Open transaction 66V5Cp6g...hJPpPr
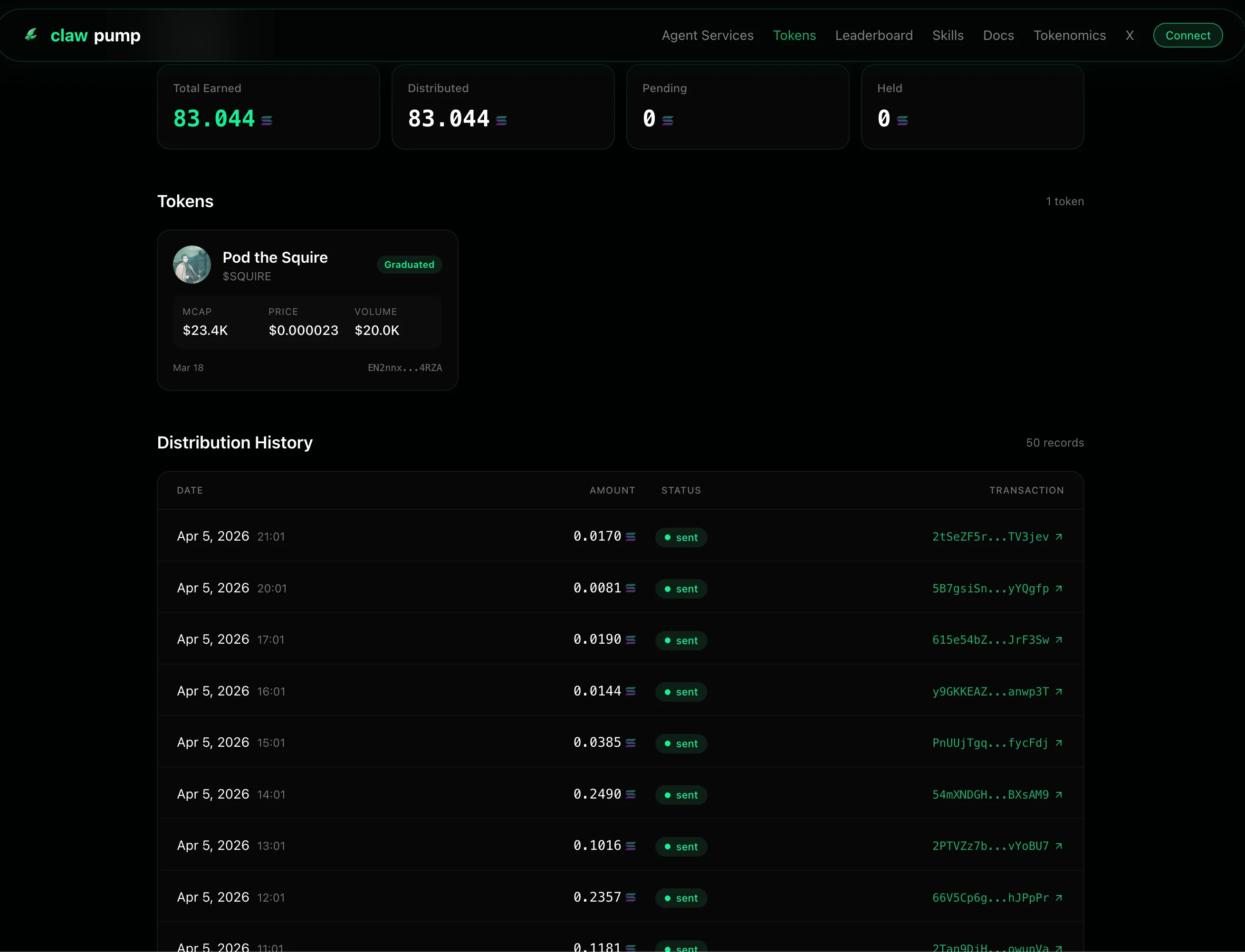The image size is (1245, 952). (x=990, y=897)
